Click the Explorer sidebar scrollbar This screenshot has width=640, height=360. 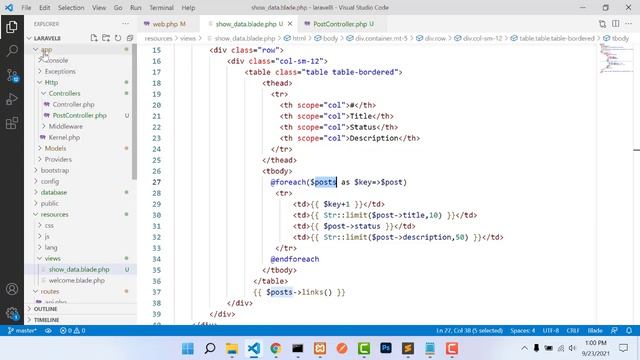(x=134, y=111)
